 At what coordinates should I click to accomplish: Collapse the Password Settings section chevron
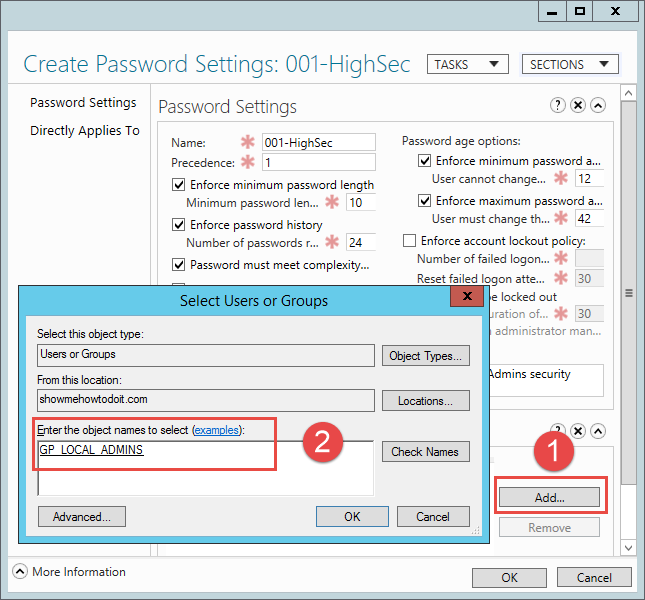[598, 105]
